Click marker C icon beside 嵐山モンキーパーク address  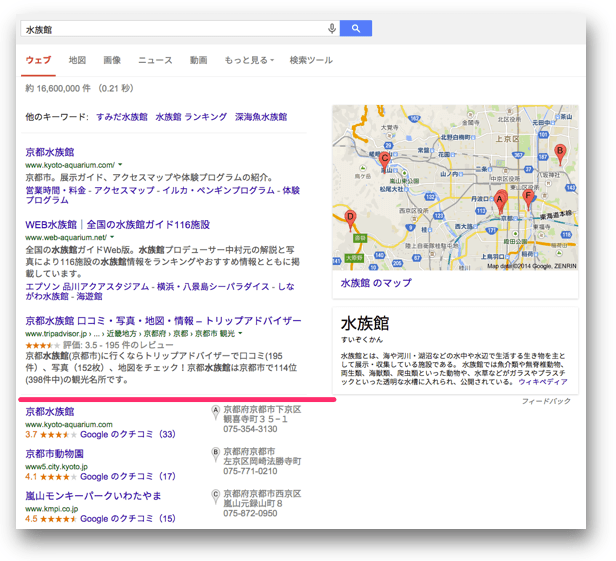click(215, 496)
